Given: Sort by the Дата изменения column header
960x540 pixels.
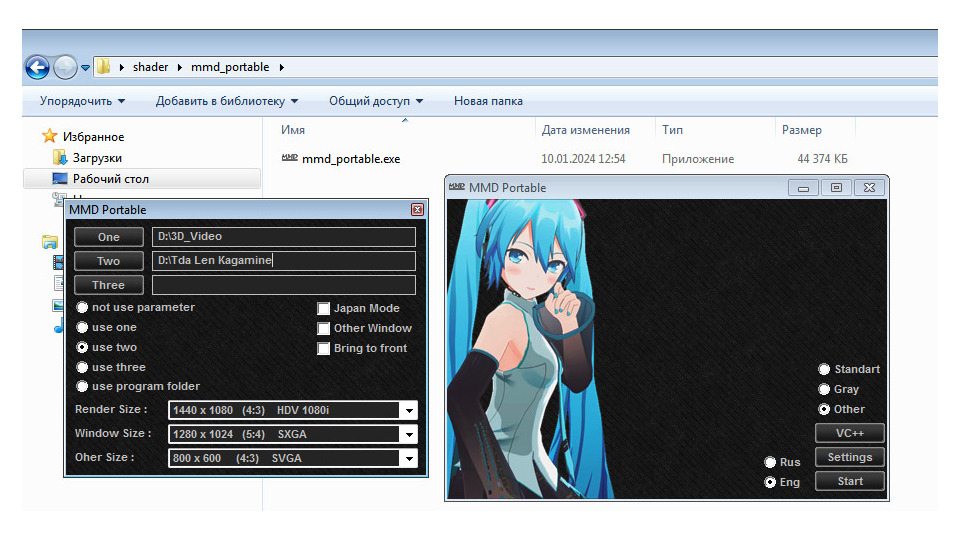Looking at the screenshot, I should [585, 130].
